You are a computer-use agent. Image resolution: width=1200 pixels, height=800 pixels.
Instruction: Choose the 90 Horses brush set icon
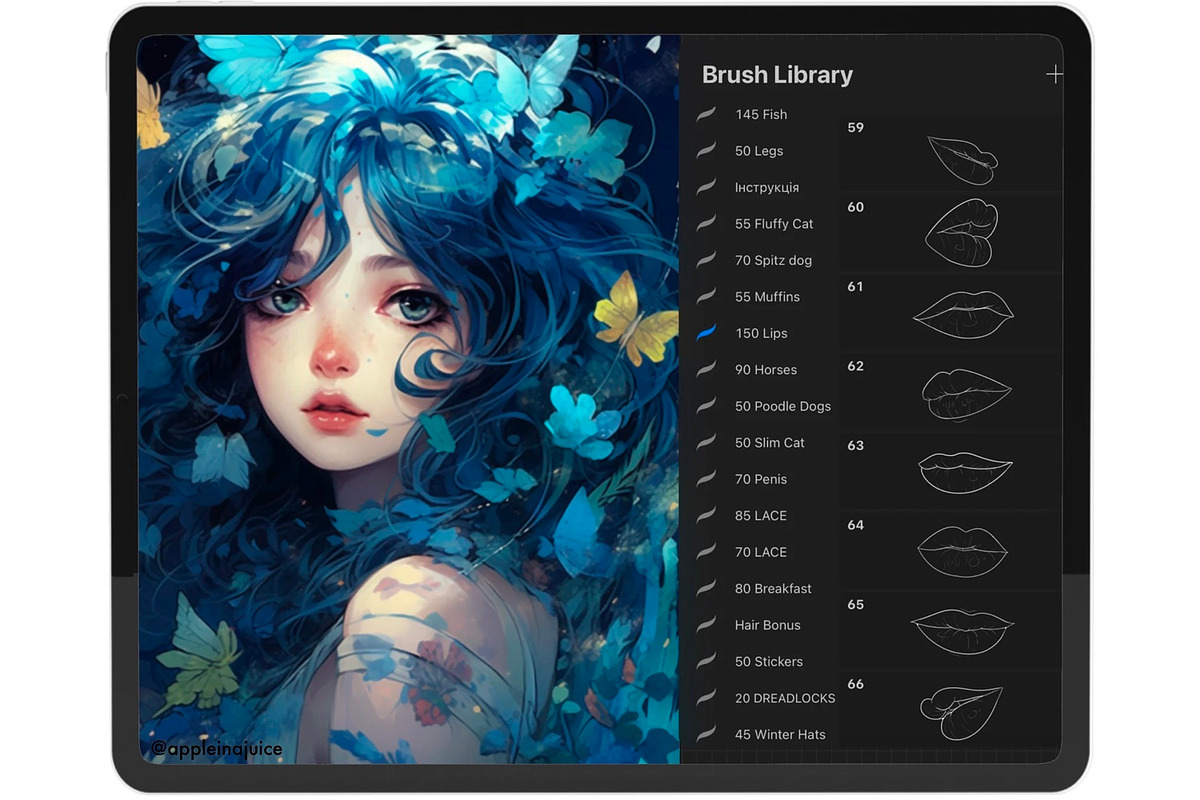[707, 370]
